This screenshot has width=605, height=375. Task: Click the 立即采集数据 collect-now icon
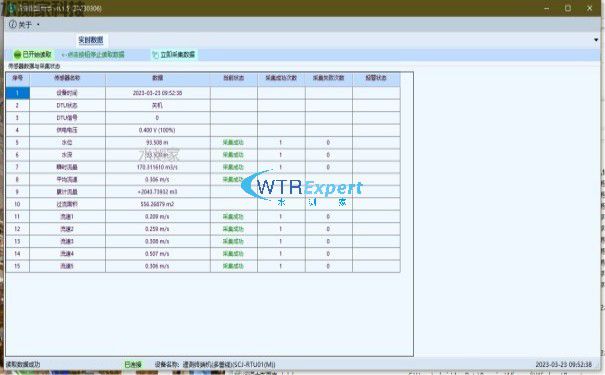click(155, 55)
